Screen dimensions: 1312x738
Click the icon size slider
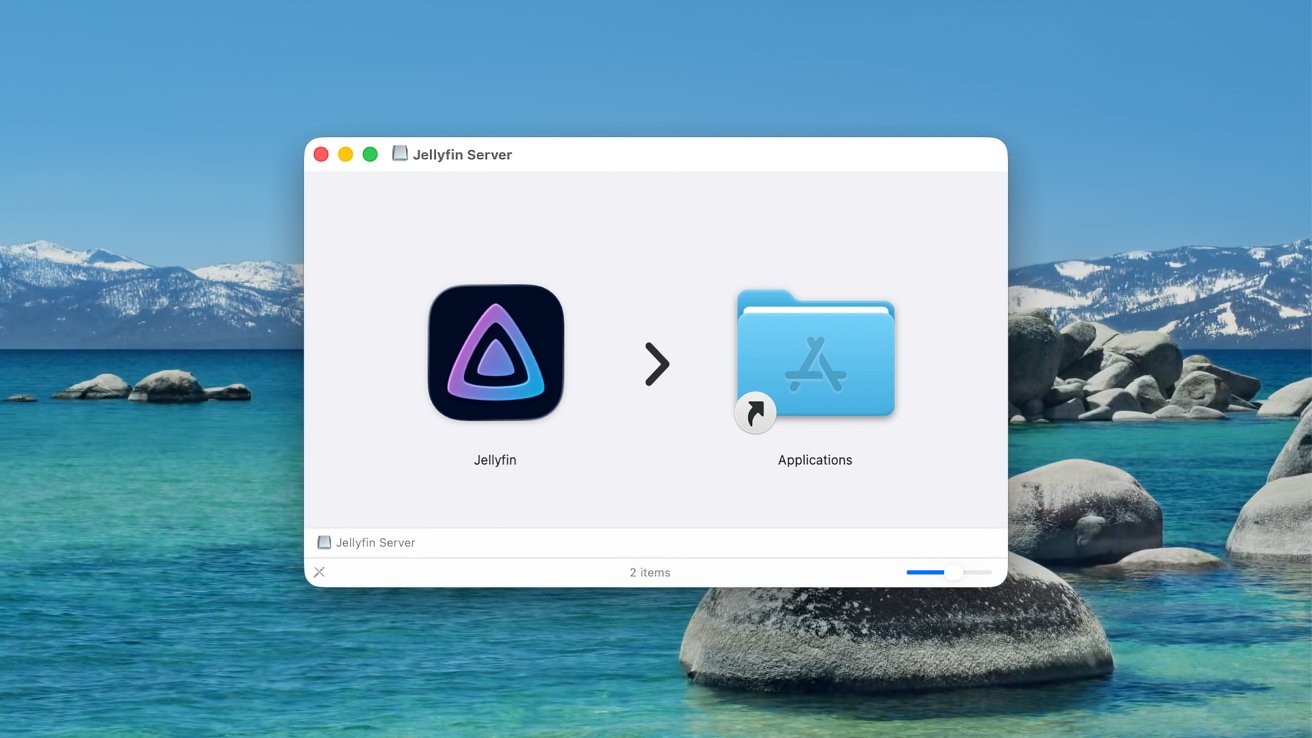(949, 572)
